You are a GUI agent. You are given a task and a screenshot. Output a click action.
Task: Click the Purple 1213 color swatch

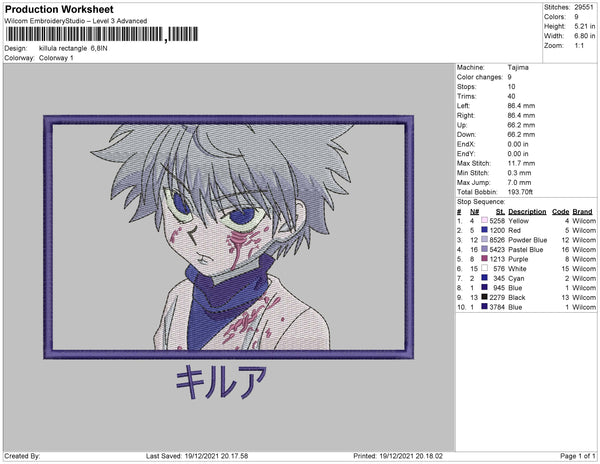(x=484, y=259)
